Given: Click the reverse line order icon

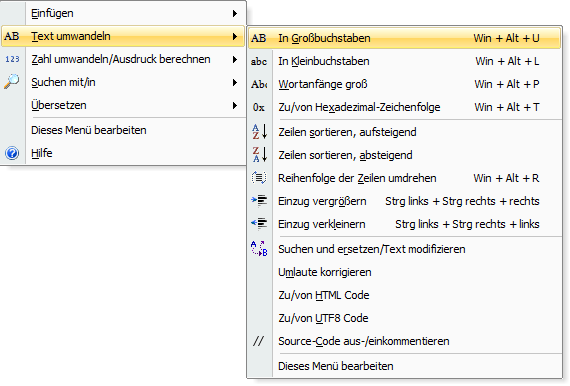Looking at the screenshot, I should click(259, 178).
